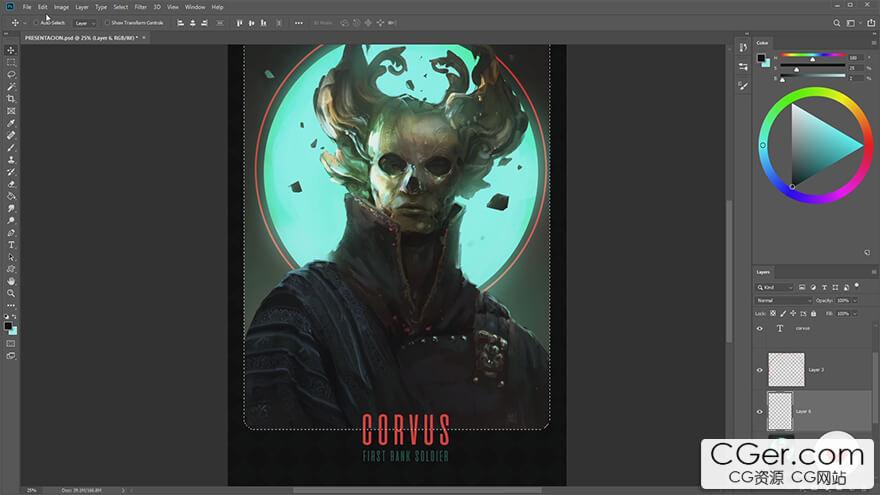Select the History Brush tool

(x=11, y=172)
